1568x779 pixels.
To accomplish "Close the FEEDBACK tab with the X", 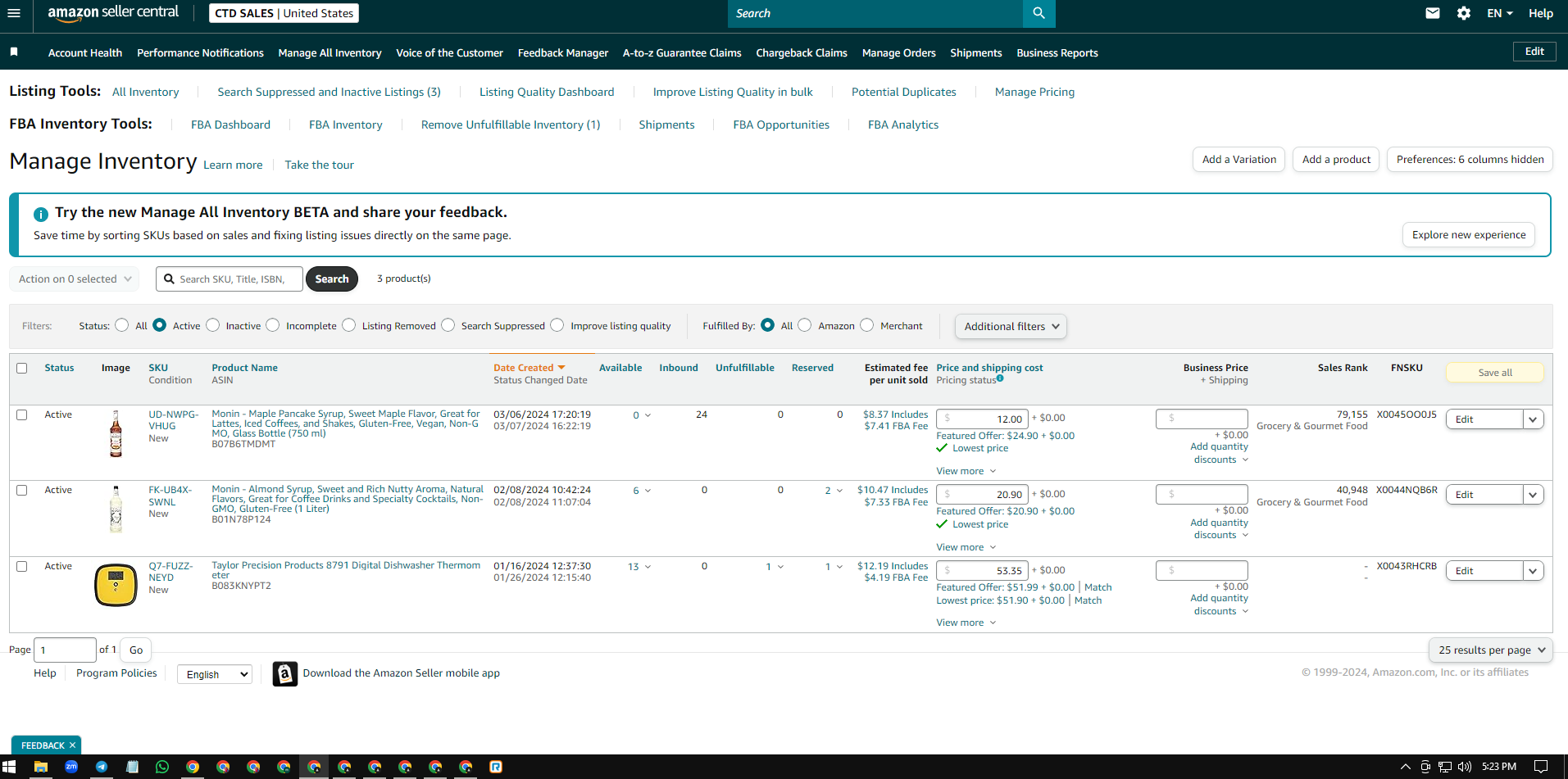I will click(72, 745).
